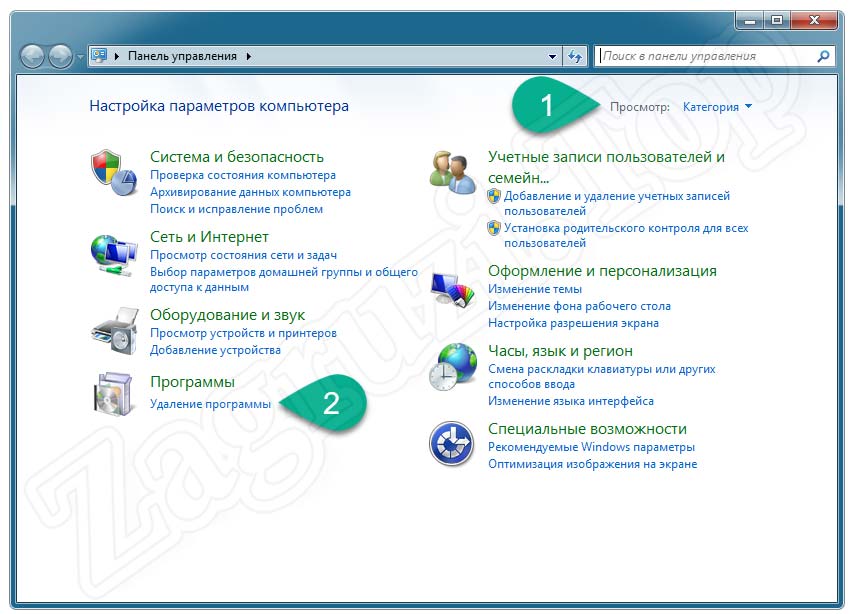The height and width of the screenshot is (614, 853).
Task: Click in the Control Panel search field
Action: tap(705, 56)
